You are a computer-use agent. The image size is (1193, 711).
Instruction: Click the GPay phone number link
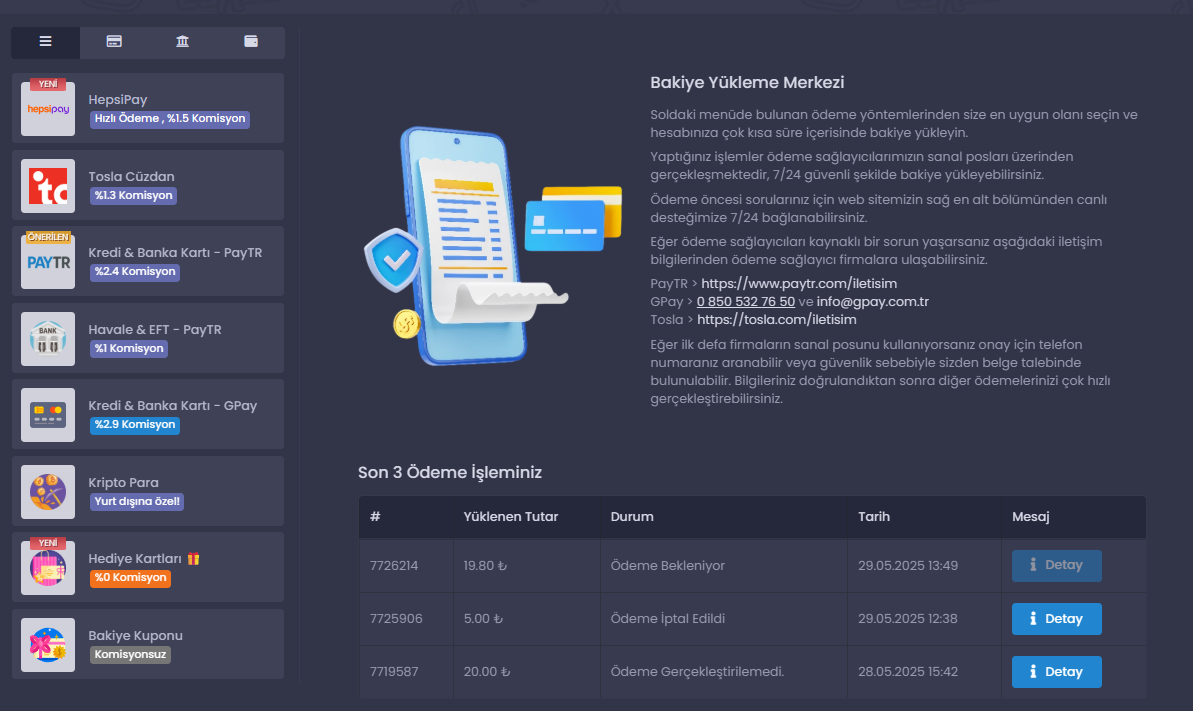coord(745,302)
